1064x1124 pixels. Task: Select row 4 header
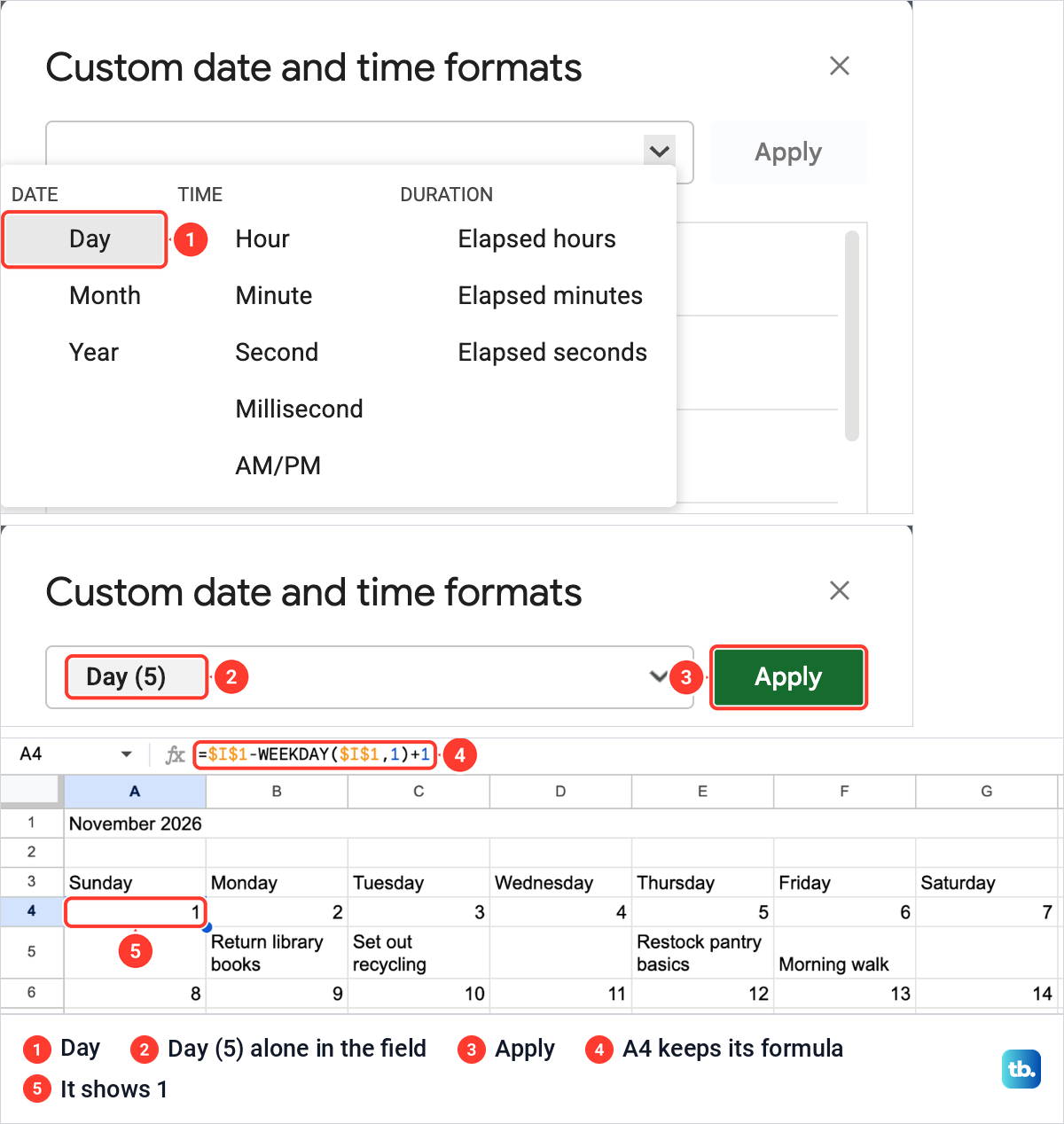32,911
